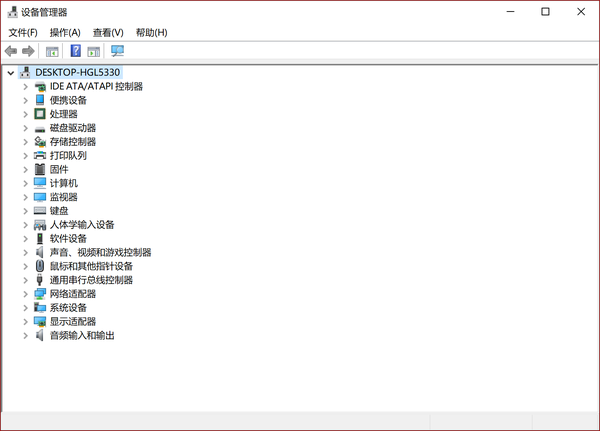Select the 显示适配器 tree label

click(x=73, y=322)
